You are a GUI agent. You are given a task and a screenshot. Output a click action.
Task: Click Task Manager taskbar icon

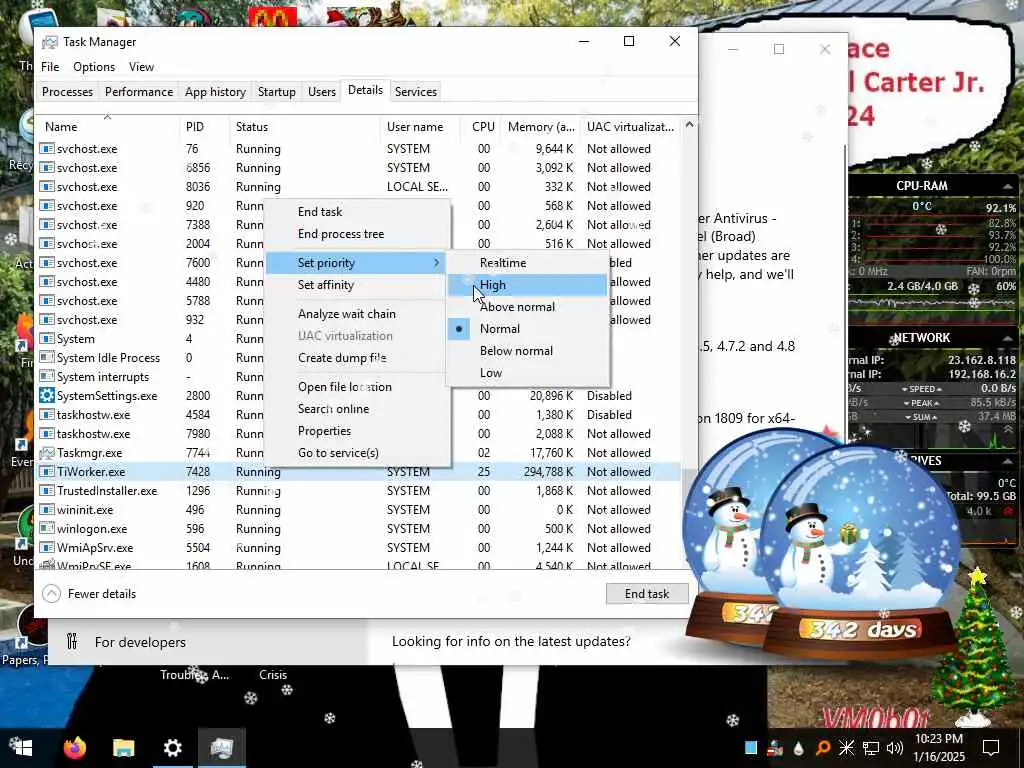pos(222,748)
